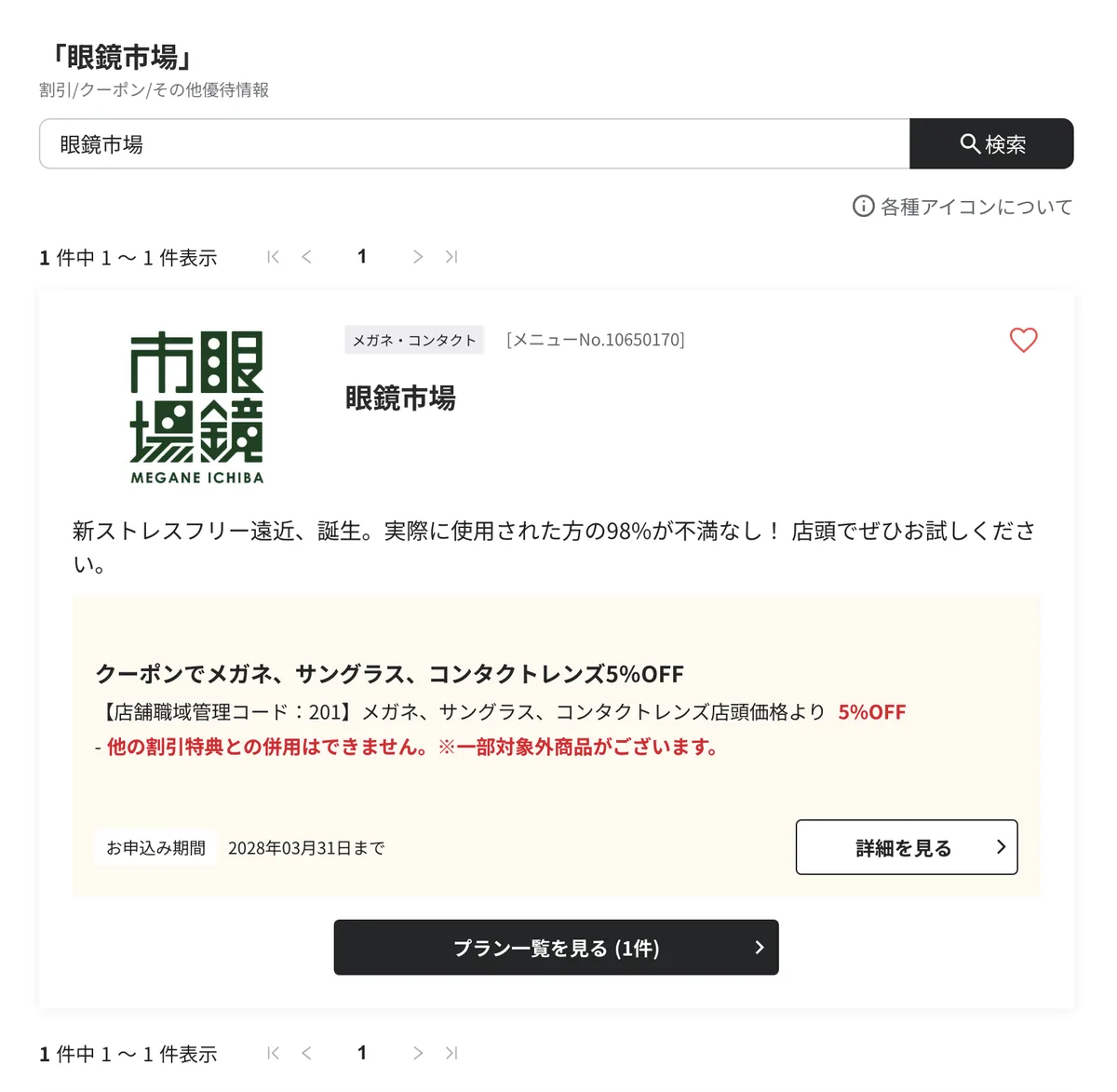Go to next page in top pager
This screenshot has height=1092, width=1117.
[418, 256]
